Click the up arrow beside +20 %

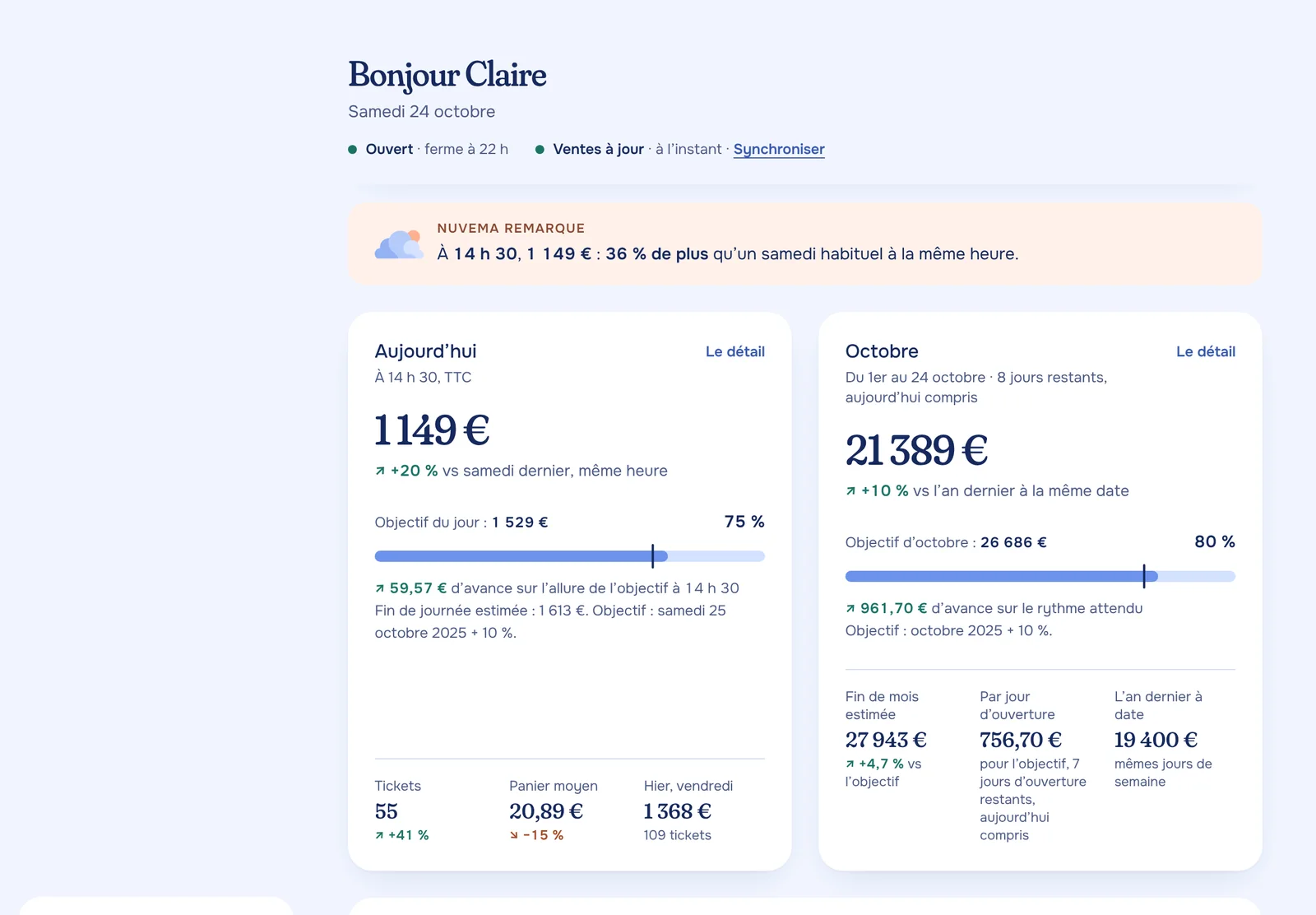380,471
